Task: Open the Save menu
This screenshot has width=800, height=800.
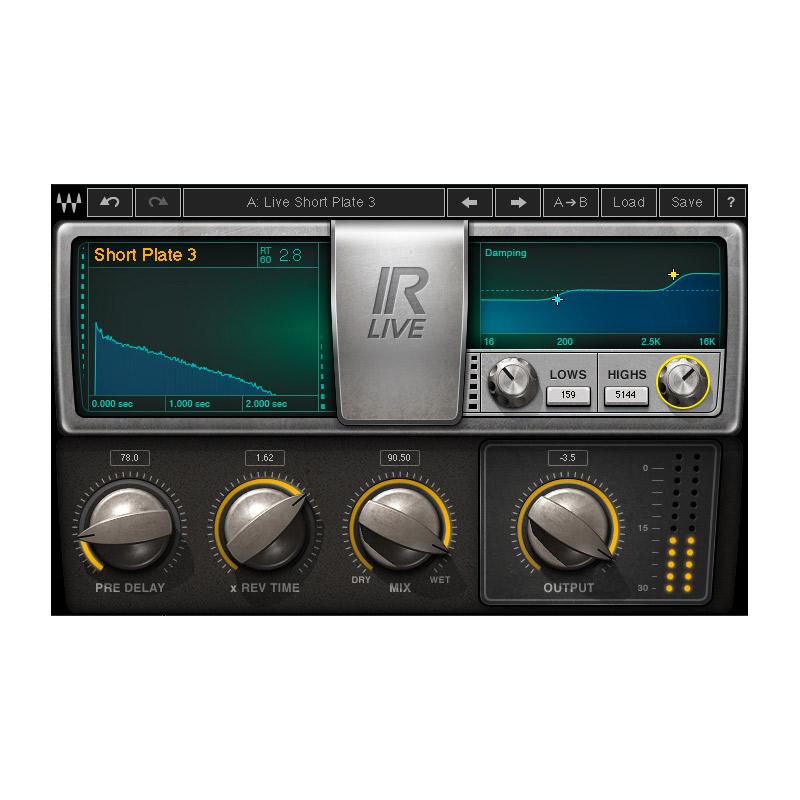Action: coord(687,202)
